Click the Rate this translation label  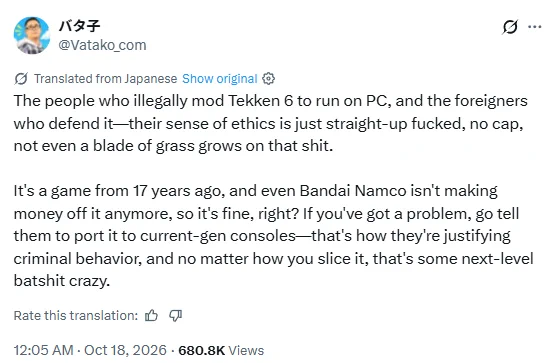point(76,316)
